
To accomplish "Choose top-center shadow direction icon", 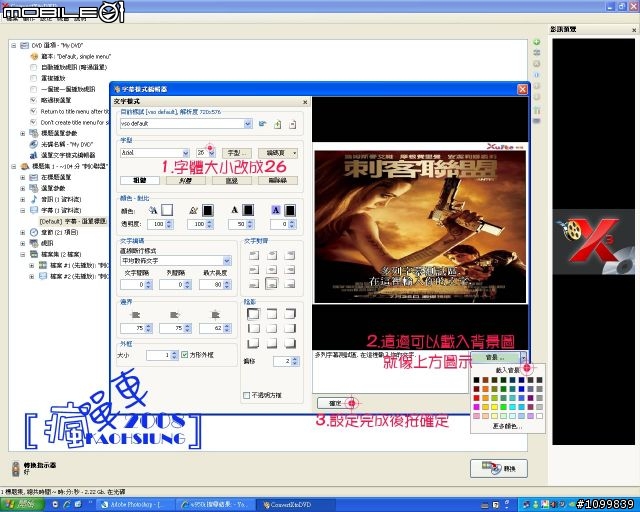I will tap(272, 314).
